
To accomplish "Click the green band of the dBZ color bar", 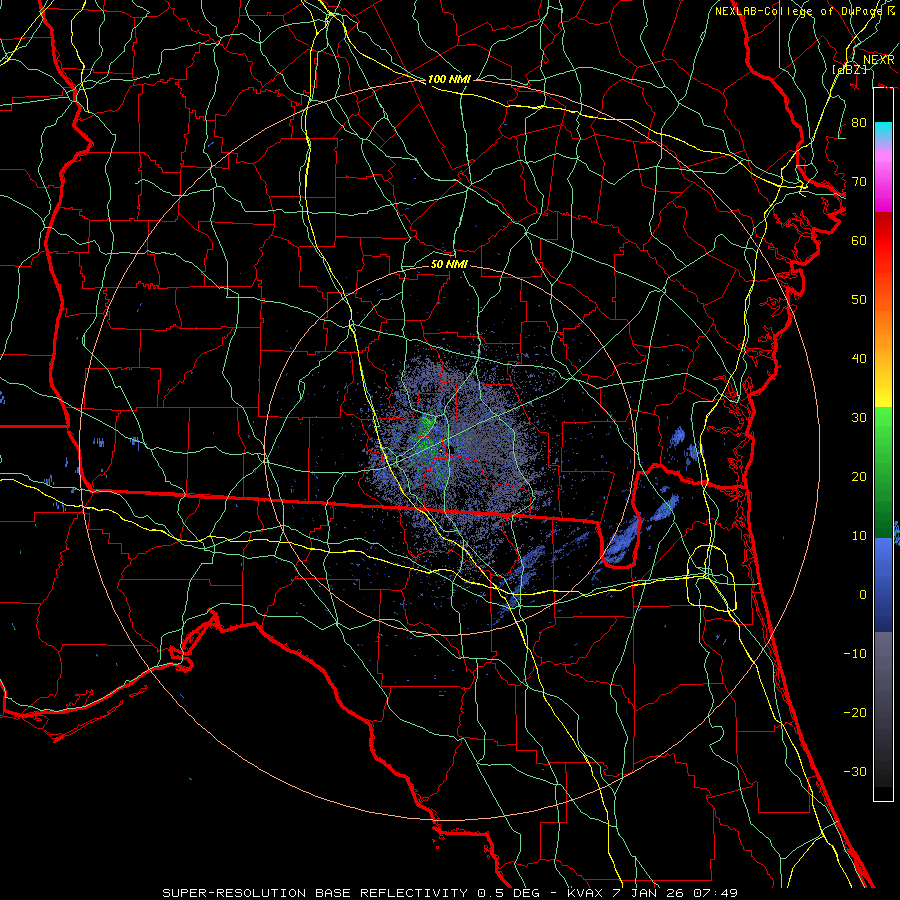I will pos(883,472).
